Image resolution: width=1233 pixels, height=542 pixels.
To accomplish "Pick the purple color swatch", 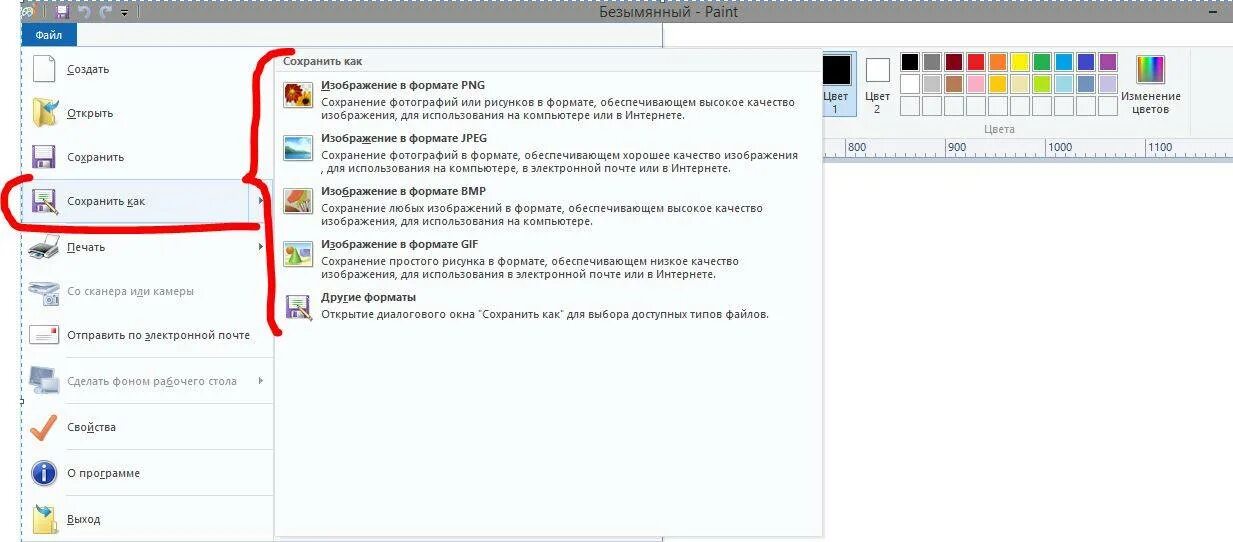I will pos(1108,62).
